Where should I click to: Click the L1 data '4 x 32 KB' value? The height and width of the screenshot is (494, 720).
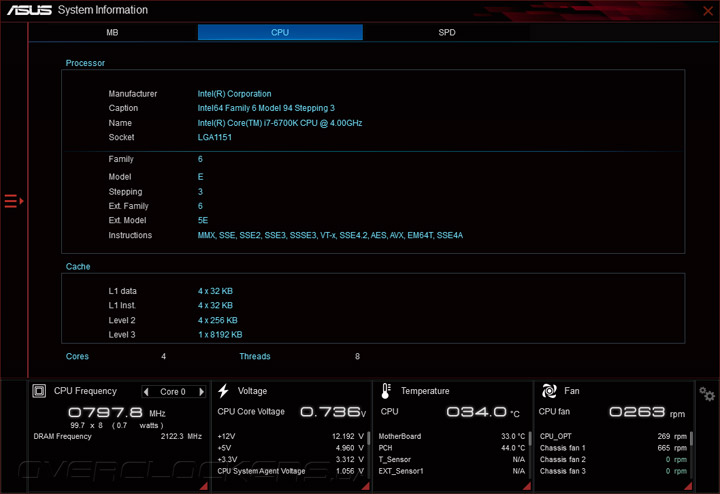[x=215, y=291]
